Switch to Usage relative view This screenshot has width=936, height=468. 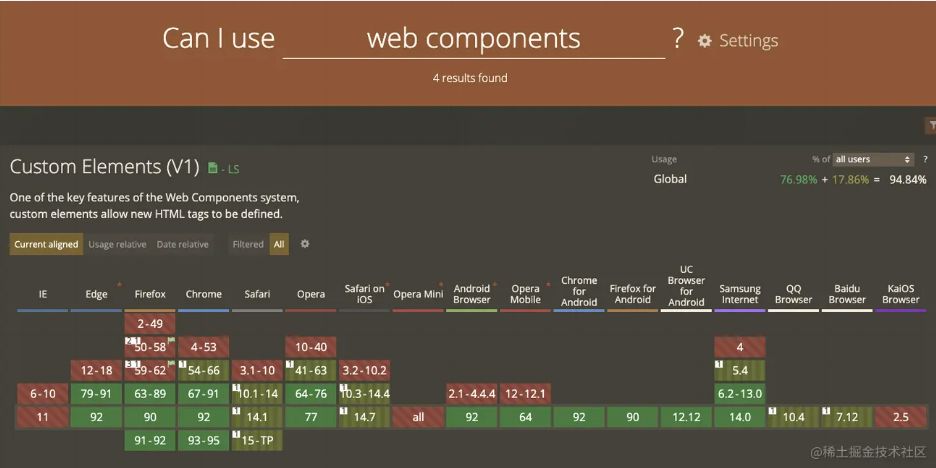pos(117,244)
